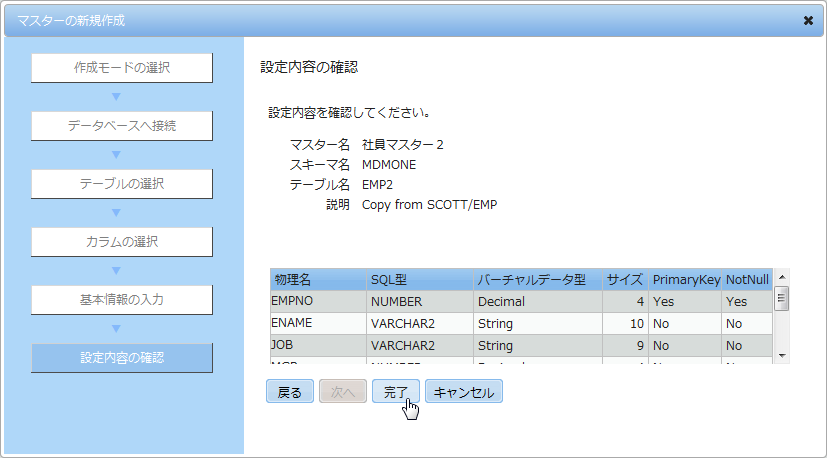Screen dimensions: 827x458
Task: Click PrimaryKey No in ENAME row
Action: [x=685, y=323]
